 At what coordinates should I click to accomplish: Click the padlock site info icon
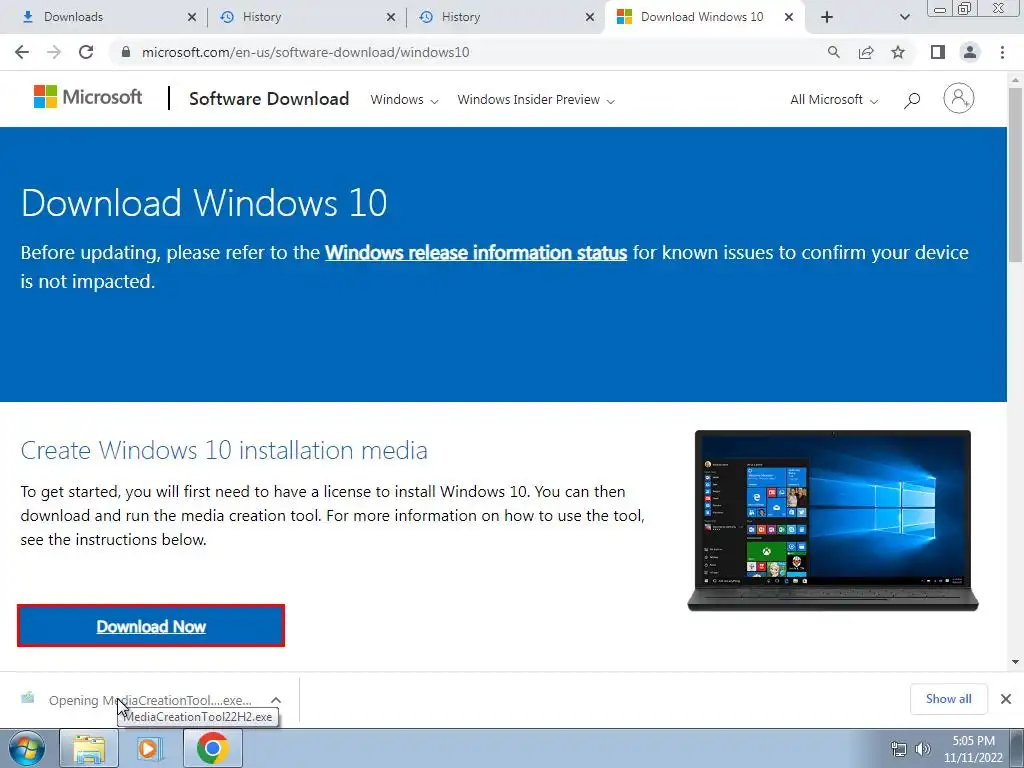pos(126,52)
